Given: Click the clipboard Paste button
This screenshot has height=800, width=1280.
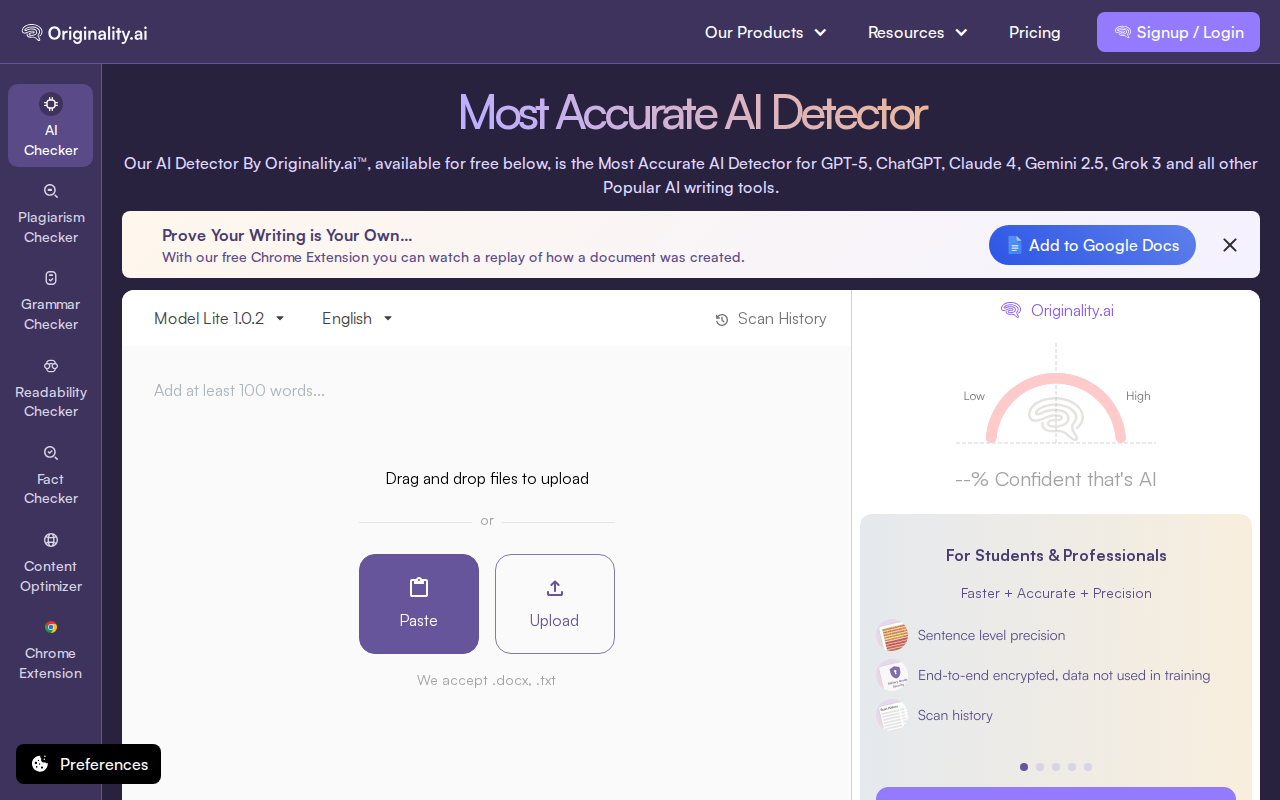Looking at the screenshot, I should point(419,604).
